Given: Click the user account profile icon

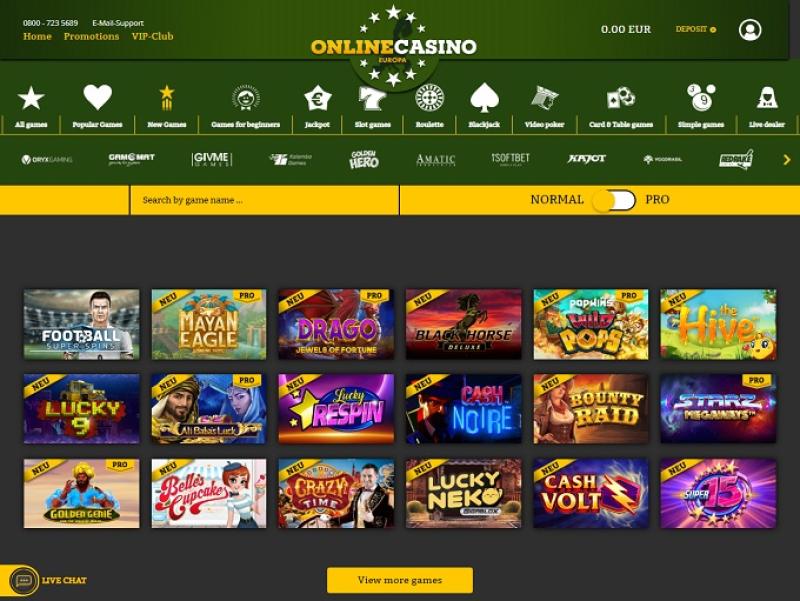Looking at the screenshot, I should point(750,30).
